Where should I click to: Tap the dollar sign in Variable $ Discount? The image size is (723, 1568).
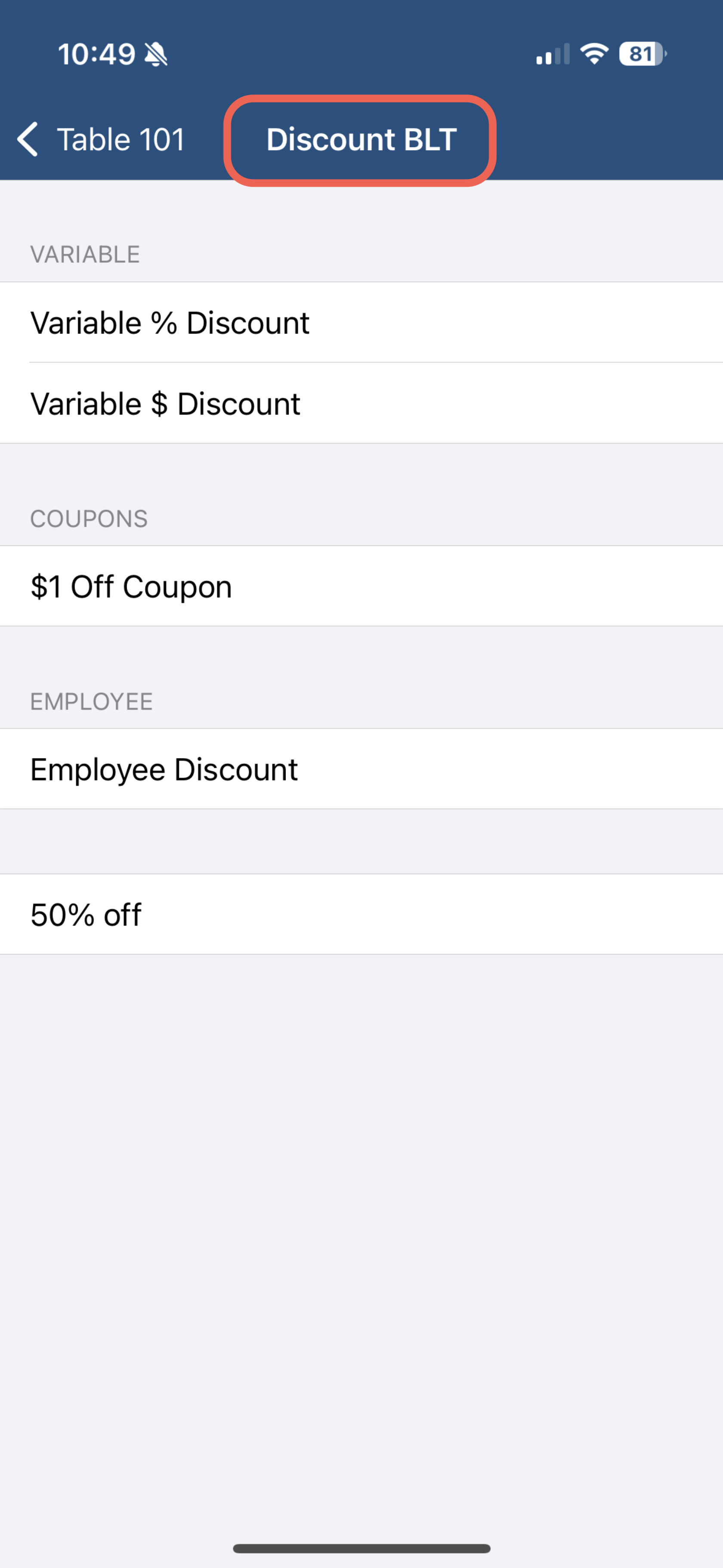pyautogui.click(x=160, y=403)
